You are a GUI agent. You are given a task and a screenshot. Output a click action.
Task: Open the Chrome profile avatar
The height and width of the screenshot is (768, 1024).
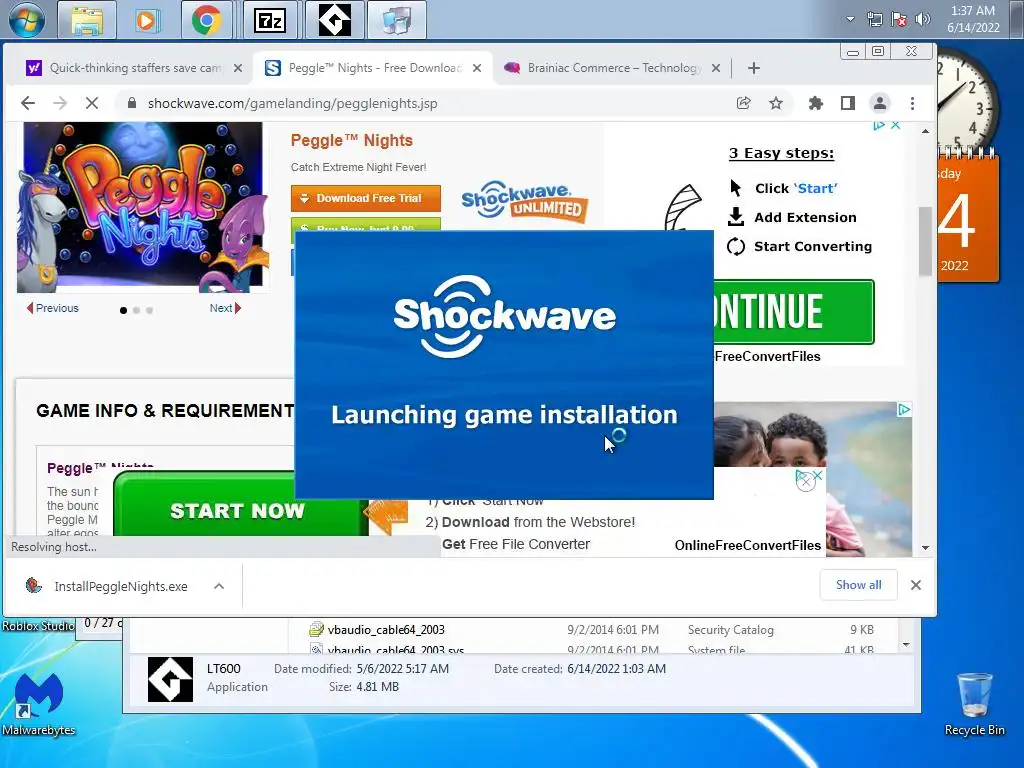point(880,103)
